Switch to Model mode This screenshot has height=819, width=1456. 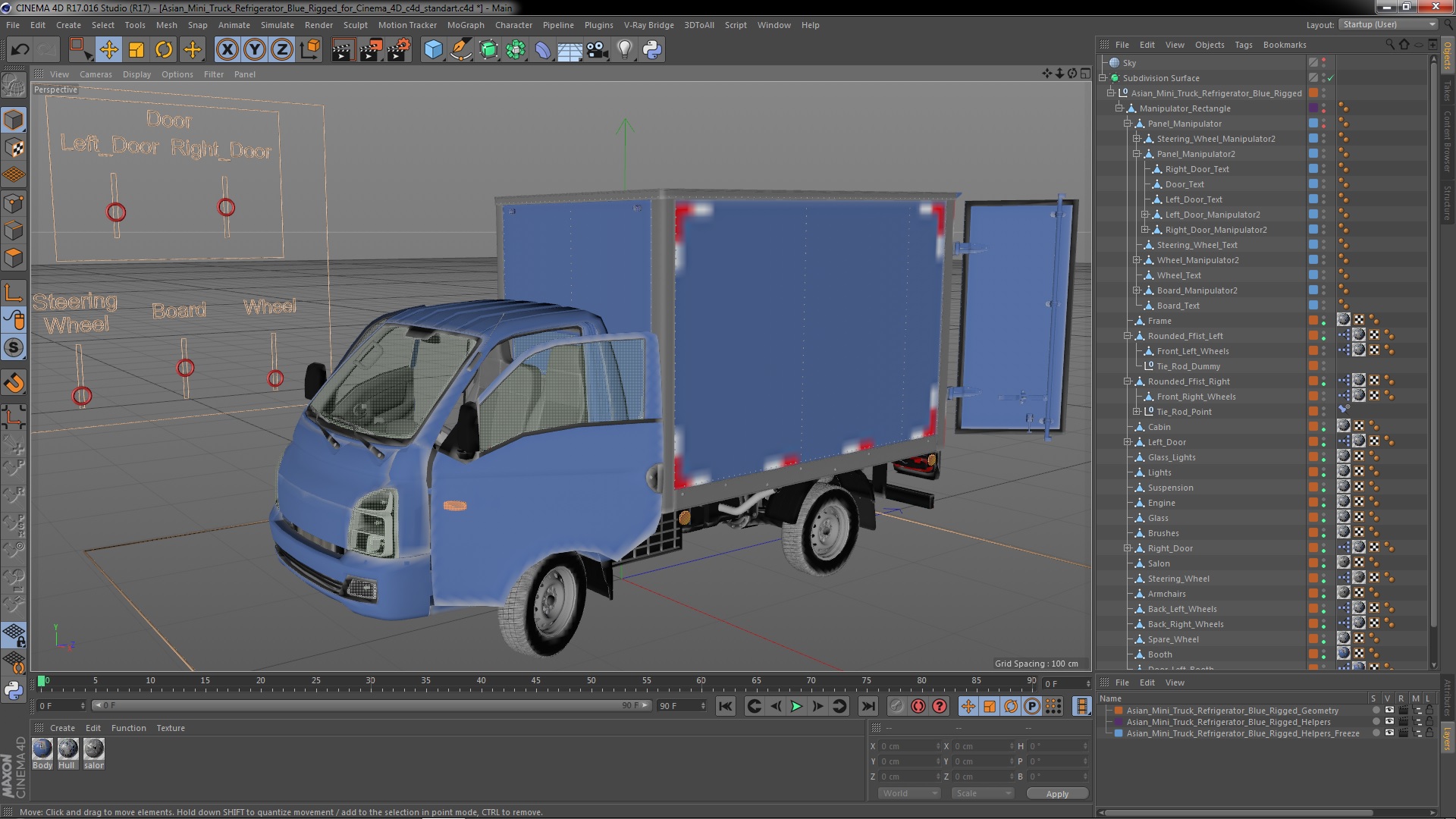click(14, 120)
